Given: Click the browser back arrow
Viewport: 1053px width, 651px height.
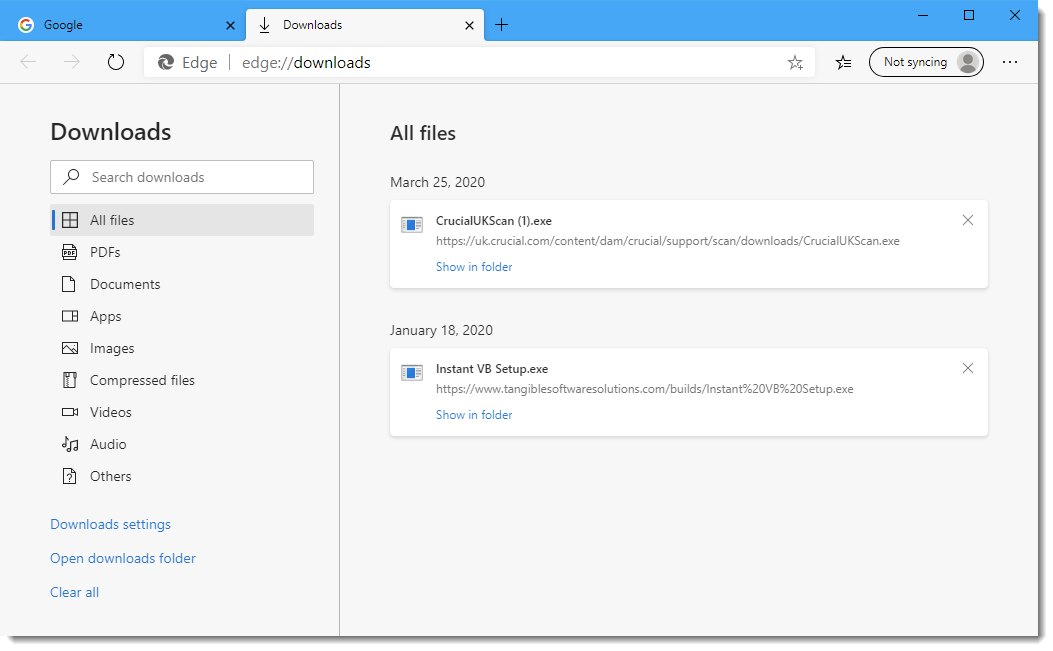Looking at the screenshot, I should pyautogui.click(x=28, y=62).
